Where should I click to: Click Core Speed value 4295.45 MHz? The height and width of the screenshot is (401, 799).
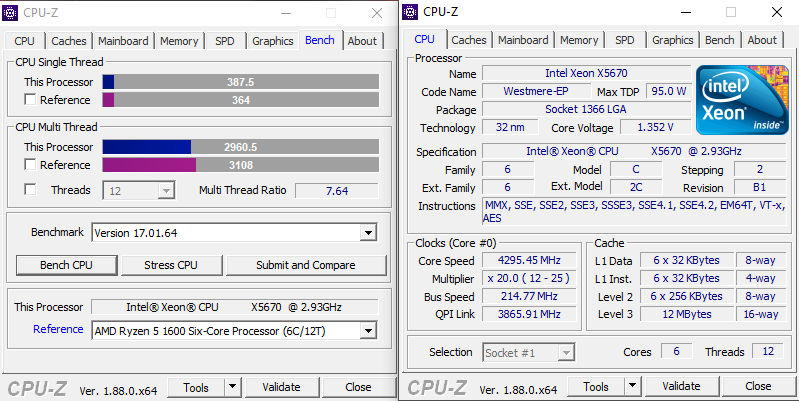(x=529, y=260)
